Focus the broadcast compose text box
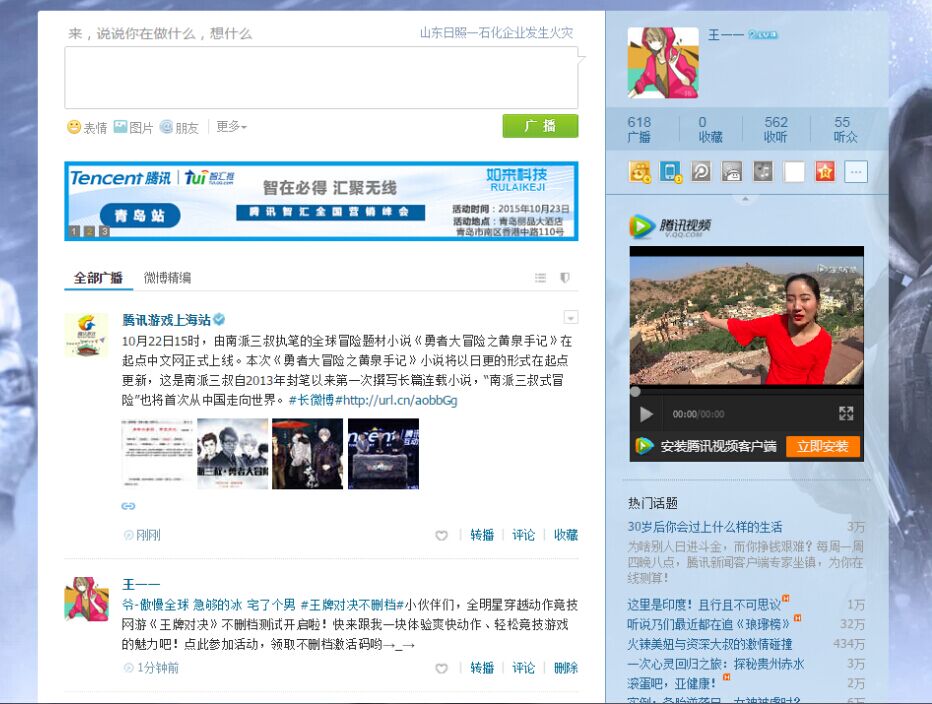 point(321,78)
